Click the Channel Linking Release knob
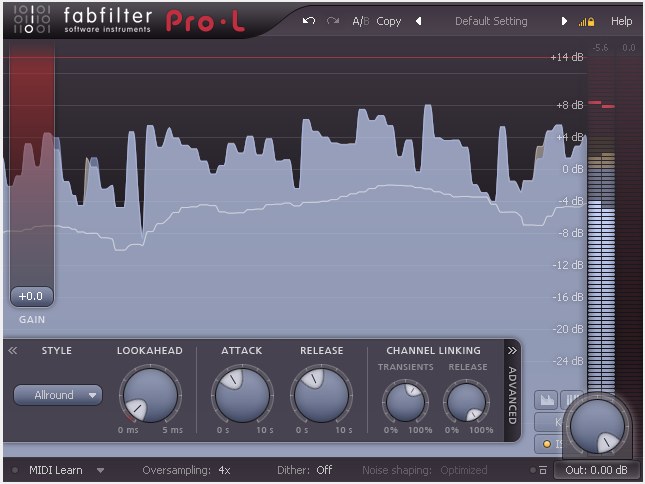The height and width of the screenshot is (484, 645). 466,402
